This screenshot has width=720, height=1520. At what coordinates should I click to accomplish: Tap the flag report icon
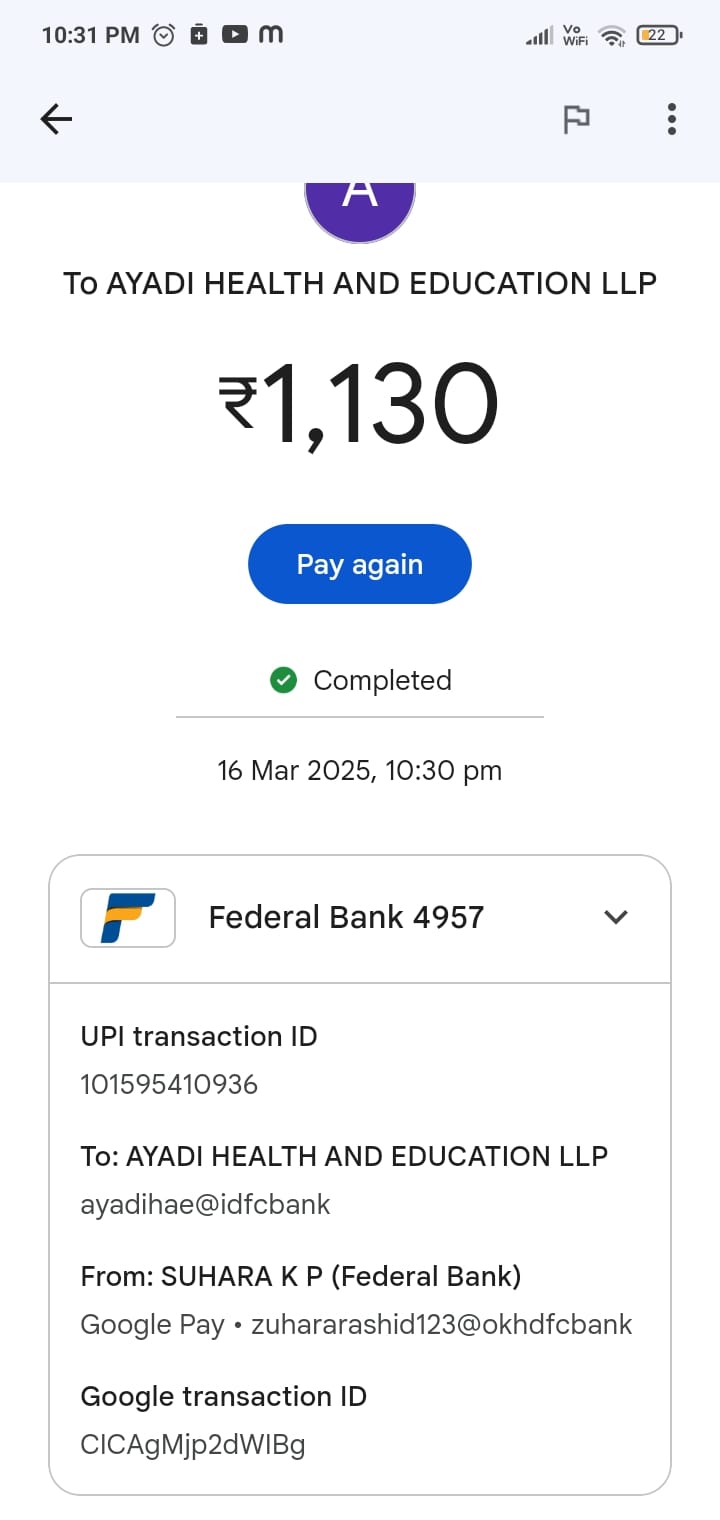click(576, 120)
